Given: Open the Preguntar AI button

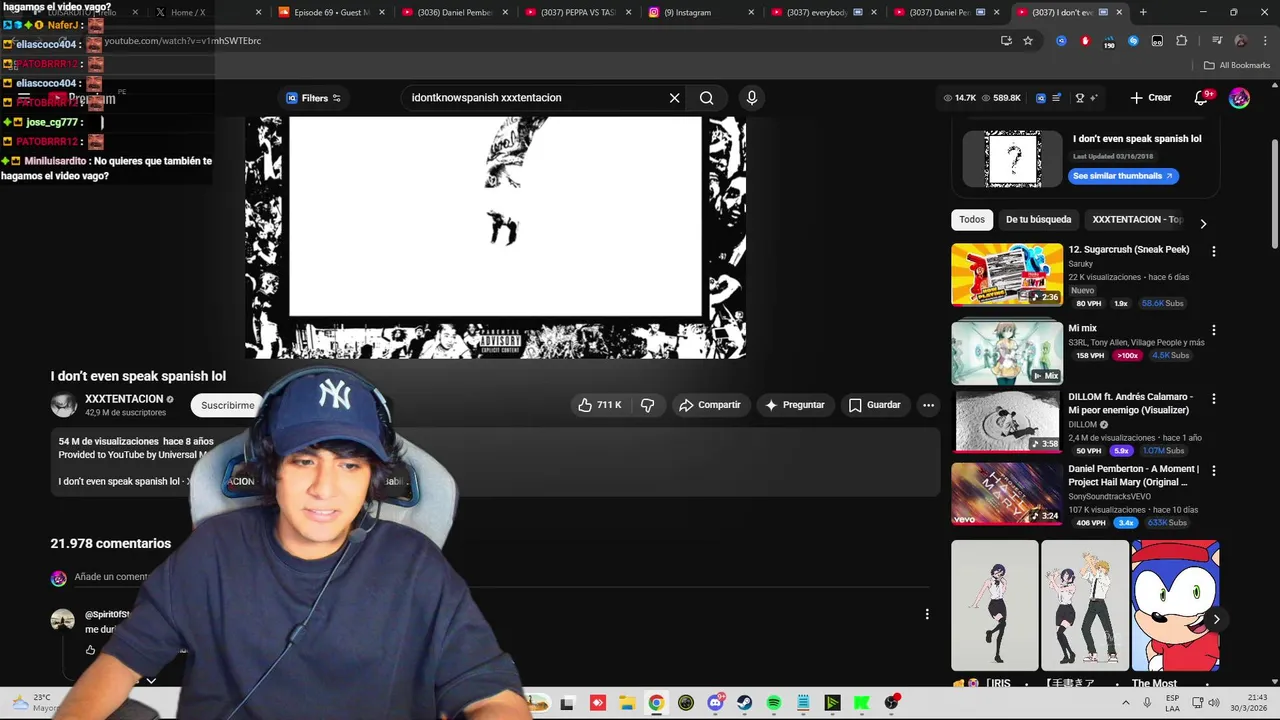Looking at the screenshot, I should (795, 405).
